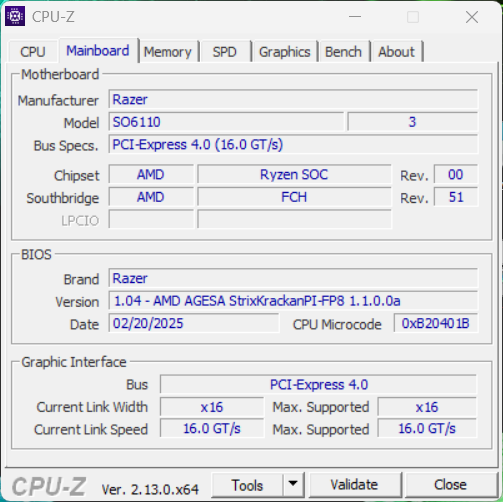Viewport: 503px width, 502px height.
Task: Minimize the CPU-Z window
Action: (355, 17)
